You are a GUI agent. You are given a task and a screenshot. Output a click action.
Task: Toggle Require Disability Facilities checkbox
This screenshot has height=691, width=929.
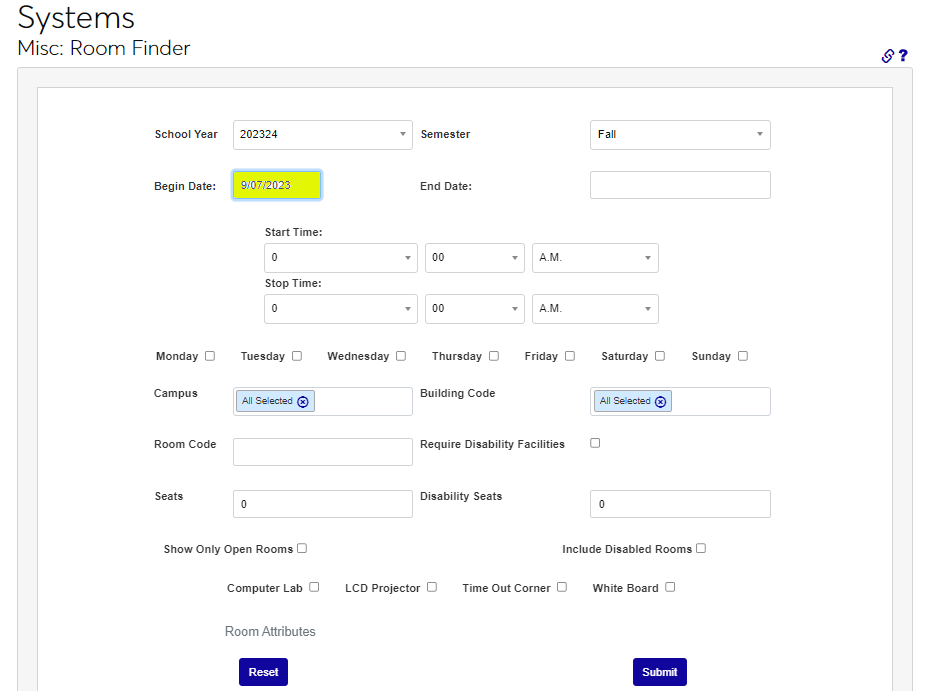click(595, 443)
